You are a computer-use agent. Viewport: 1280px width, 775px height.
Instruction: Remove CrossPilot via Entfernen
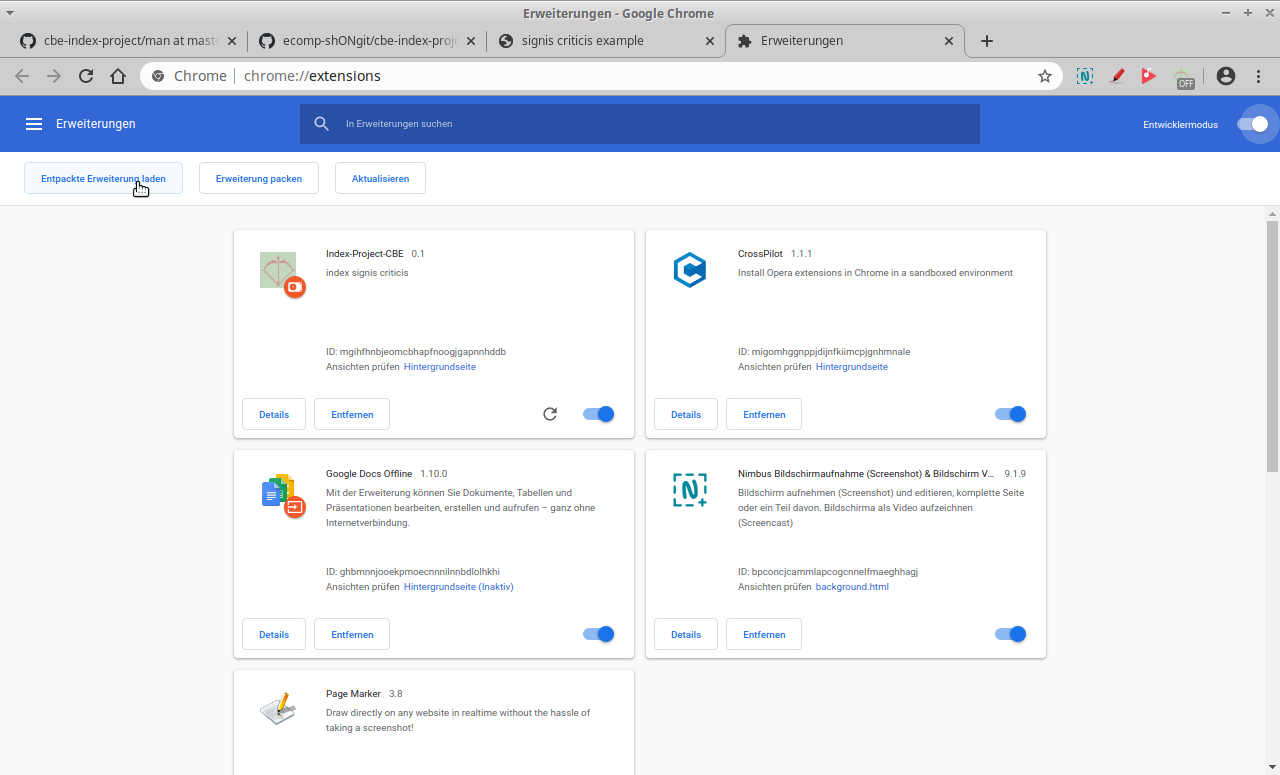click(764, 414)
